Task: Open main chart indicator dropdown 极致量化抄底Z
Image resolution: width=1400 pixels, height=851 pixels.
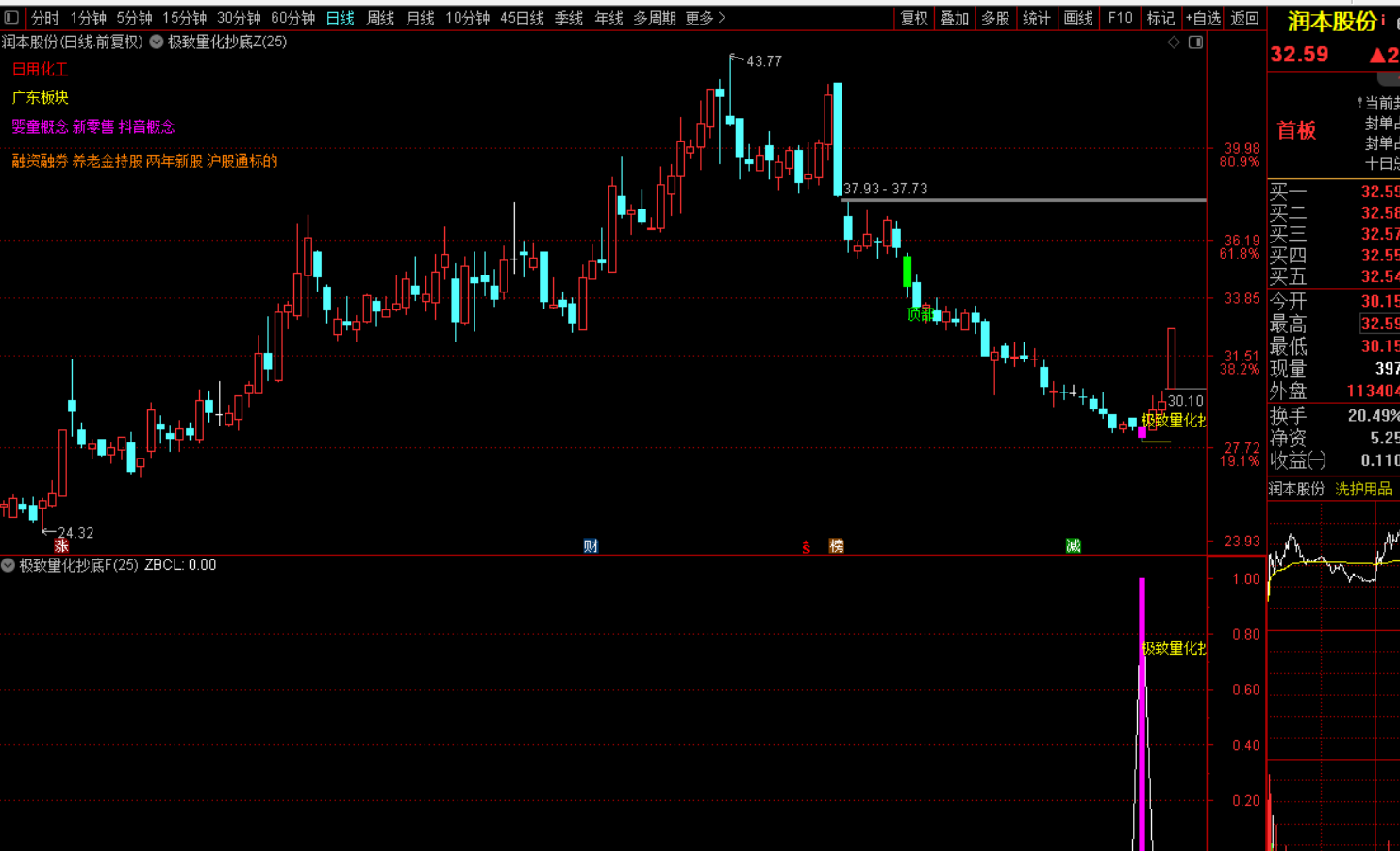Action: (157, 42)
